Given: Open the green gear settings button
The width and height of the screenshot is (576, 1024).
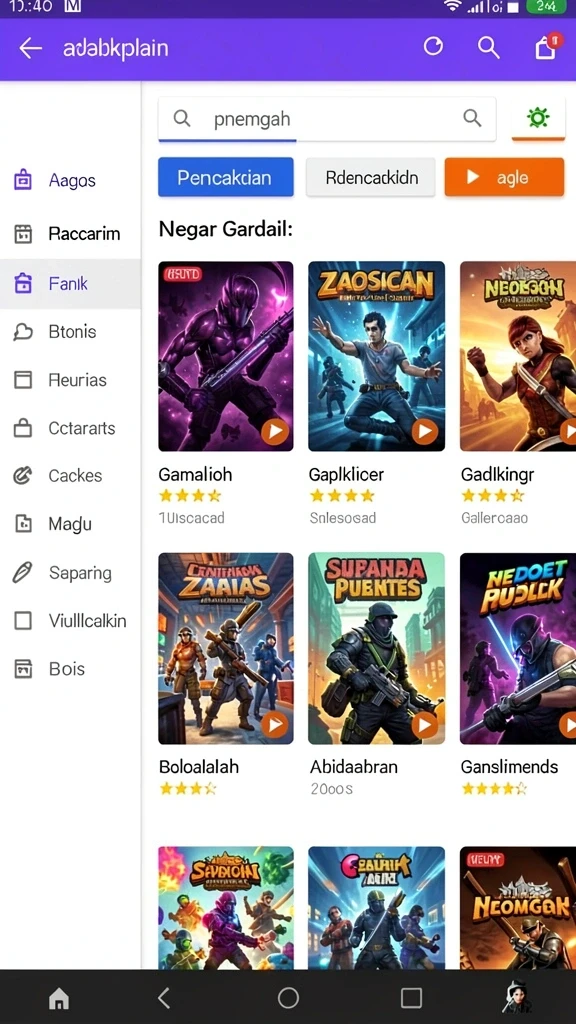Looking at the screenshot, I should (538, 118).
